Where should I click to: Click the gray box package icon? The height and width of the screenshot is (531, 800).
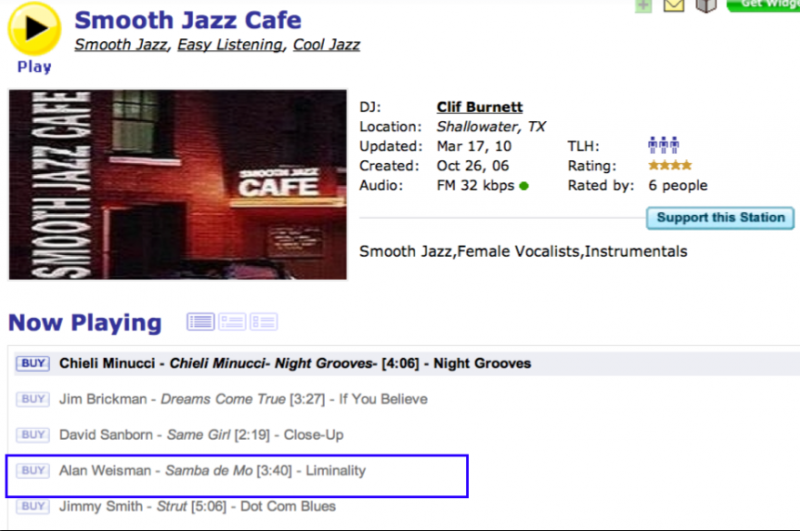coord(706,5)
